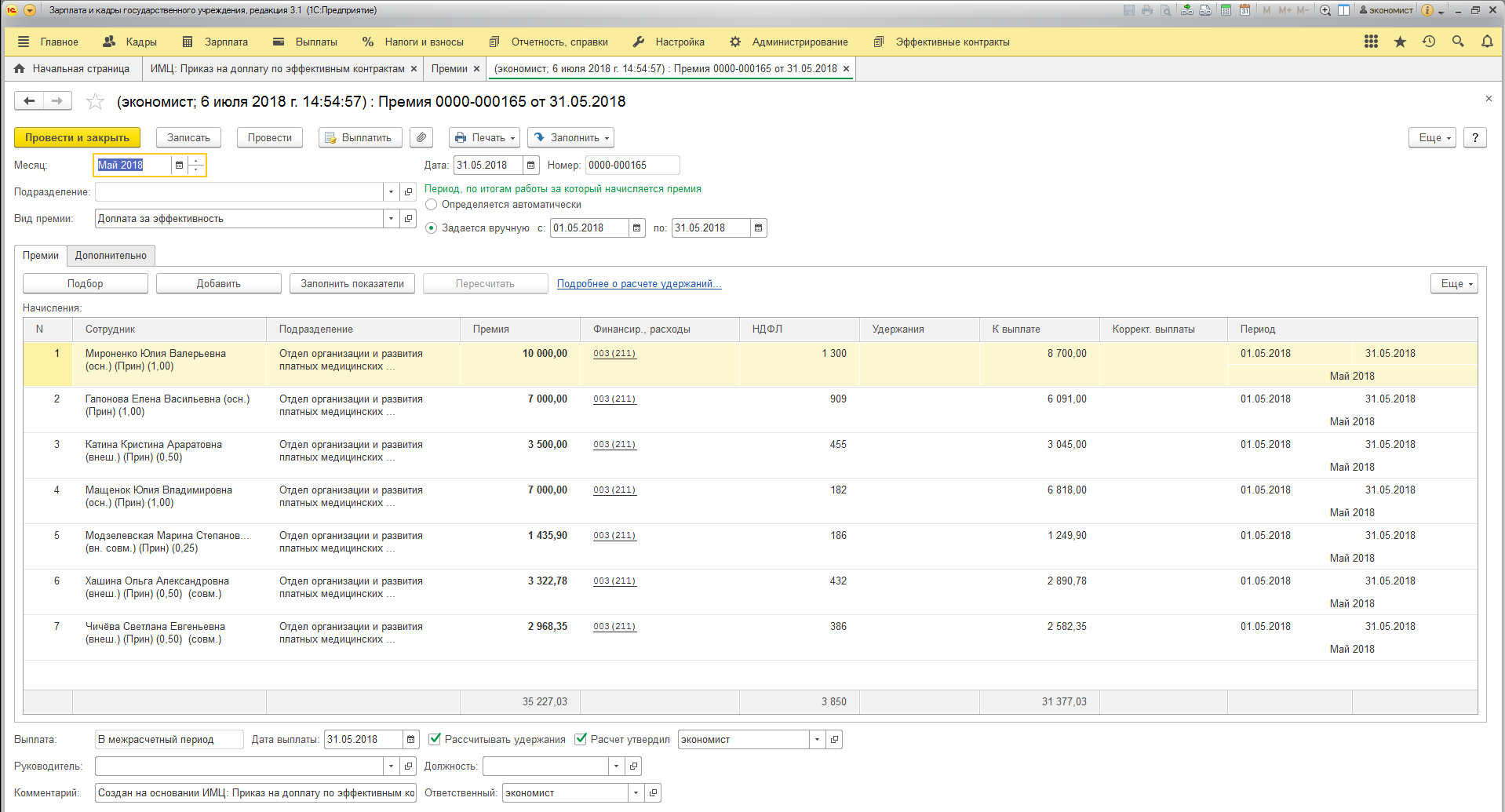This screenshot has height=812, width=1505.
Task: Uncheck the 'Расчет утвердил' checkbox
Action: tap(581, 739)
